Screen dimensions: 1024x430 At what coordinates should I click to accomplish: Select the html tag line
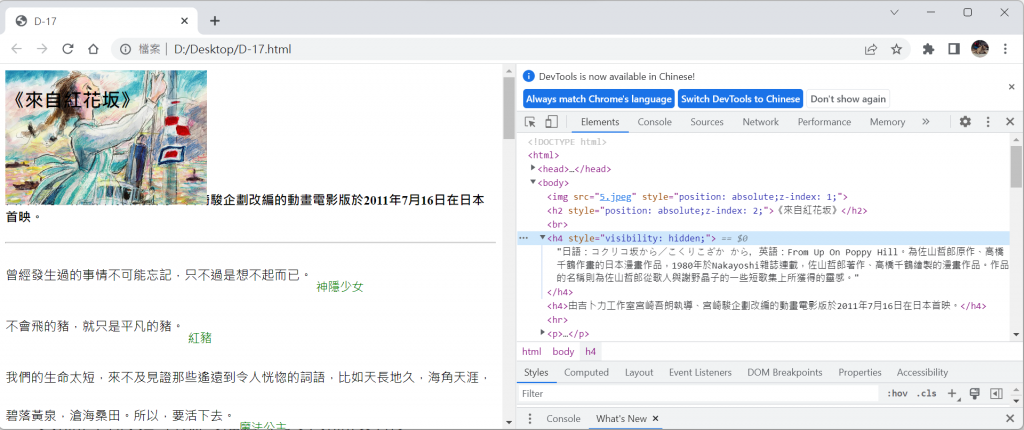544,156
